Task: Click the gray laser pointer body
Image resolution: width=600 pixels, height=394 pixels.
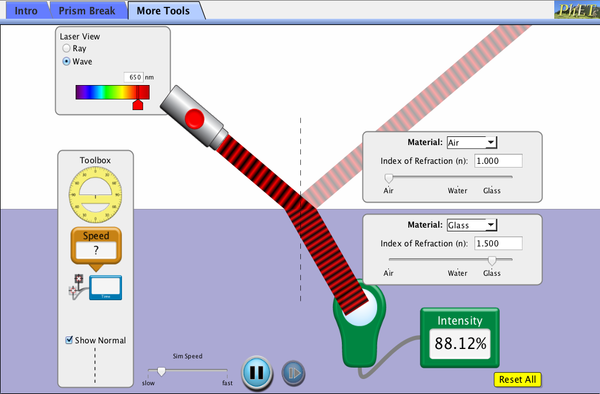Action: [194, 117]
